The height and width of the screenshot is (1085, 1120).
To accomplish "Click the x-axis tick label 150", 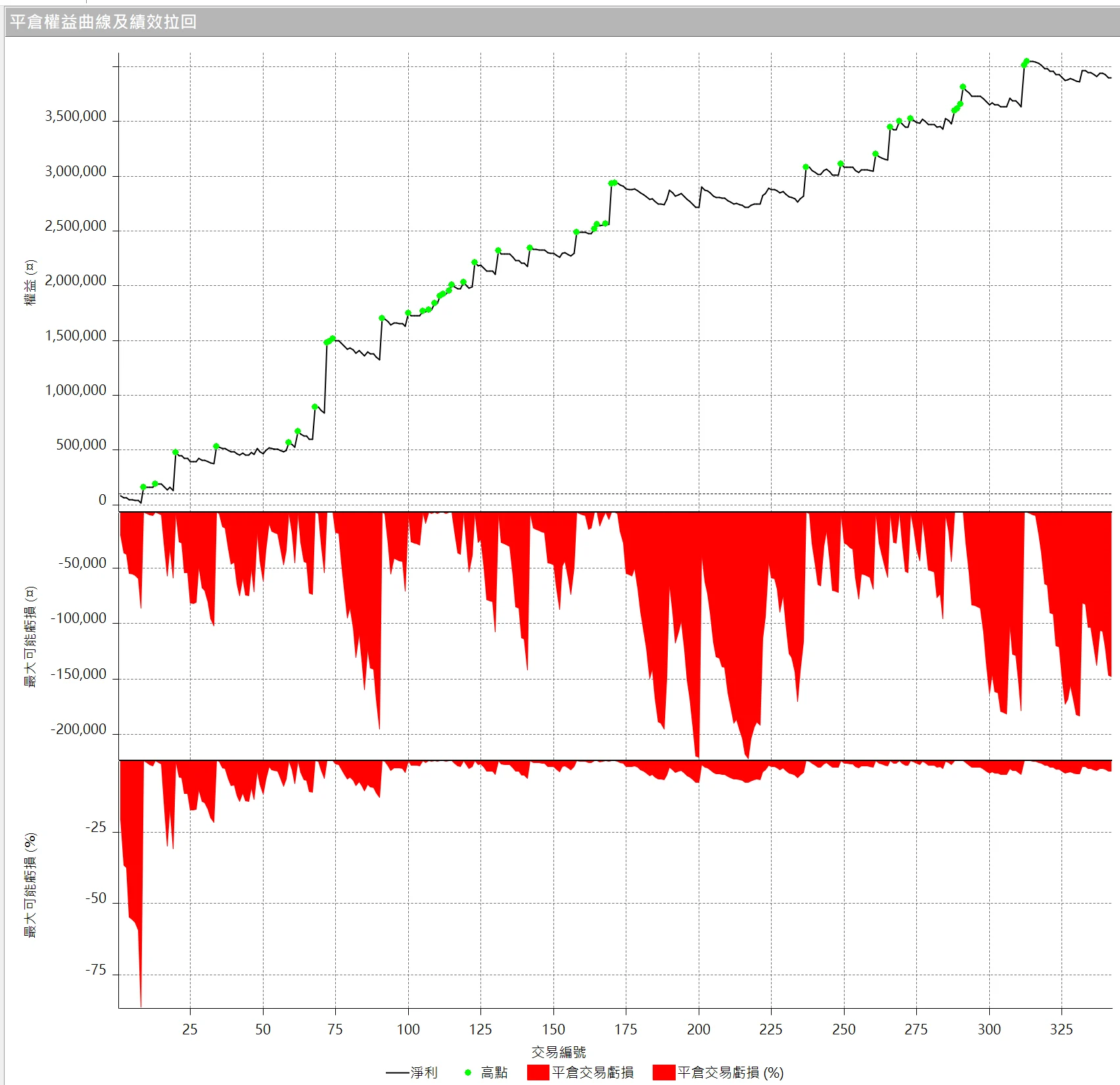I will click(x=553, y=1030).
